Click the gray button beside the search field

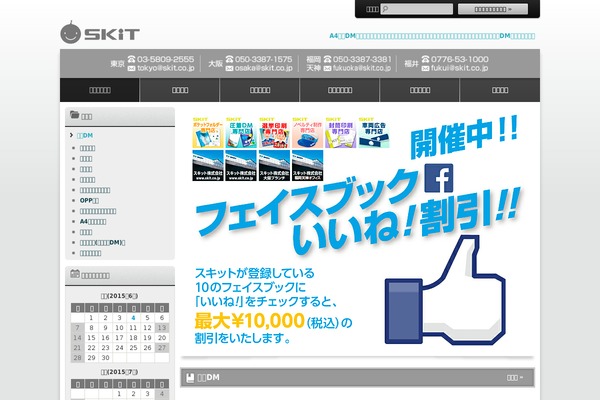point(493,9)
